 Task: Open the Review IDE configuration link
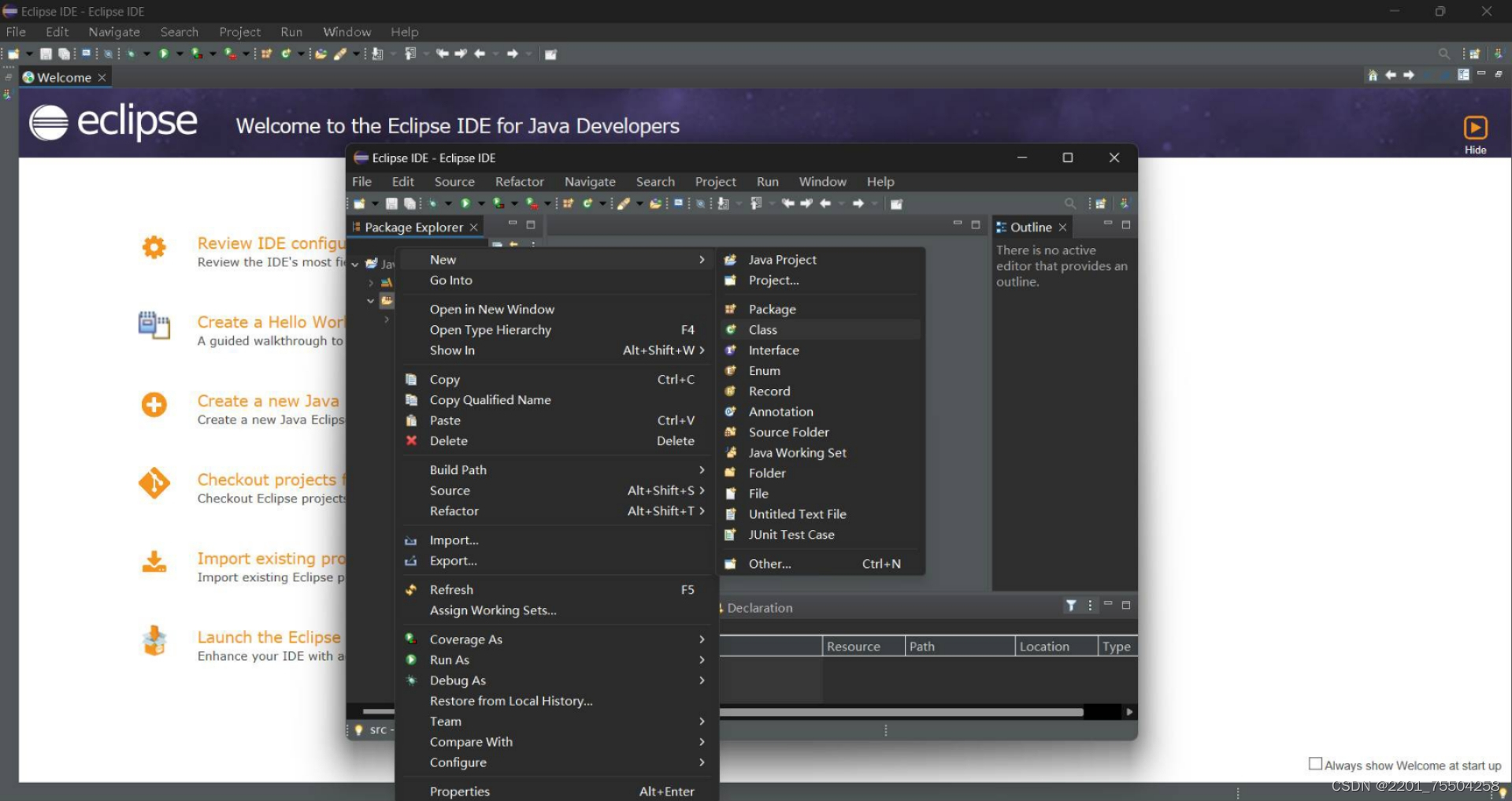[271, 243]
